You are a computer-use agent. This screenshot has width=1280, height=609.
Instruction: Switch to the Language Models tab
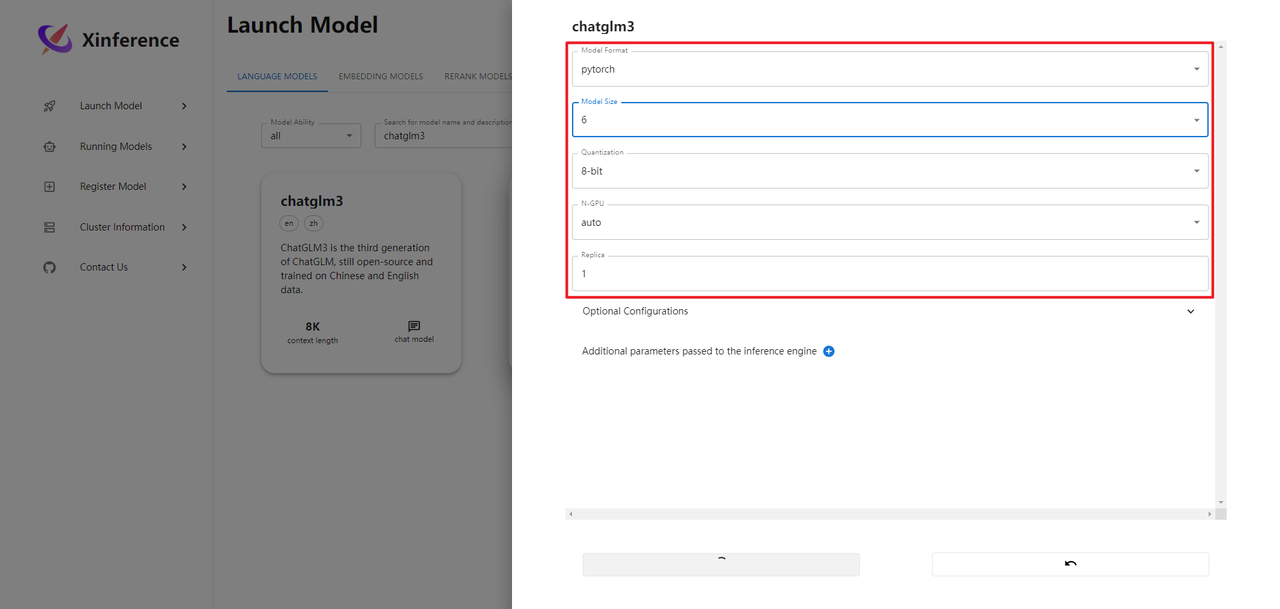(277, 76)
